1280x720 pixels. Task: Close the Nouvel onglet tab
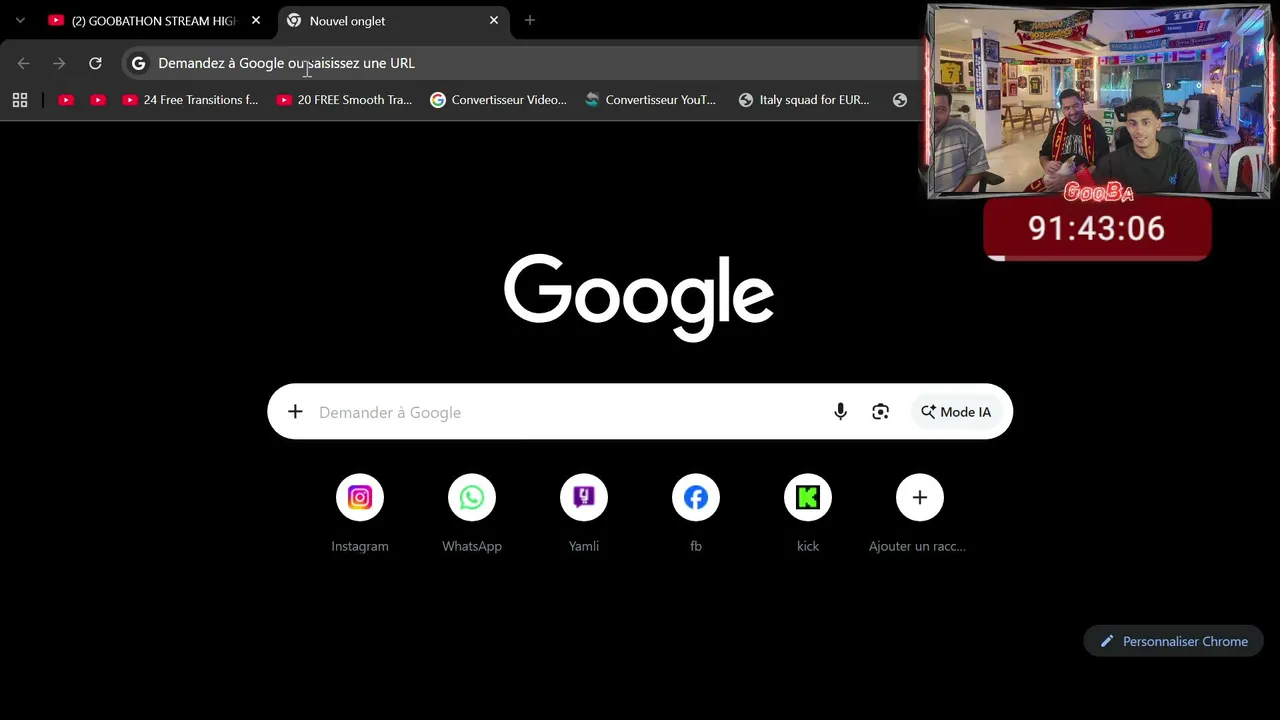[x=494, y=20]
